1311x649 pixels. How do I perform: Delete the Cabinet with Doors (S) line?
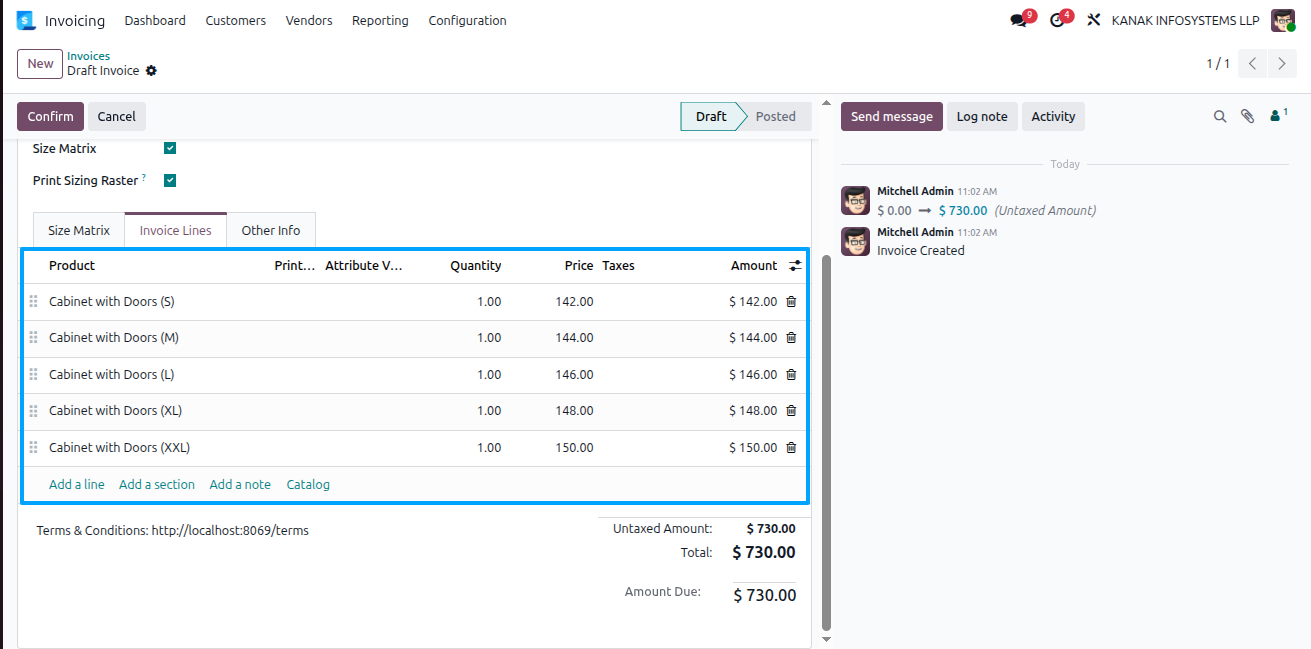click(x=791, y=301)
